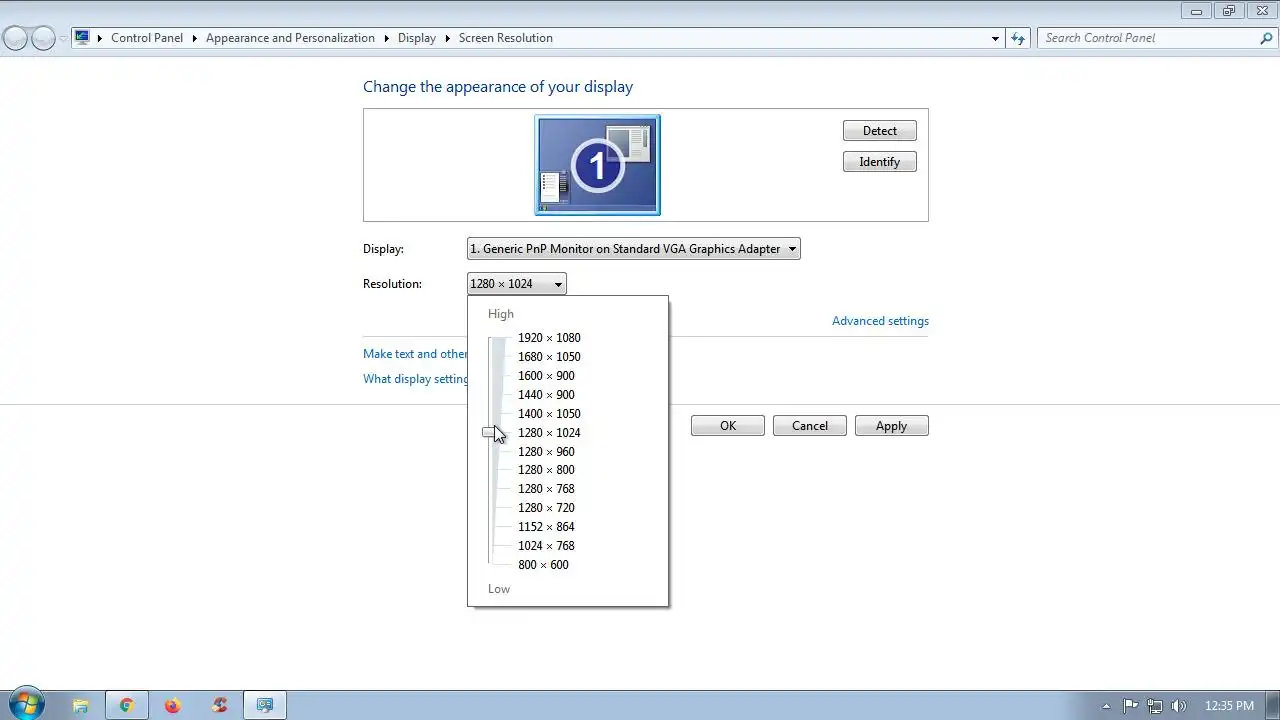This screenshot has height=720, width=1280.
Task: Select the monitor 1 display thumbnail
Action: click(597, 165)
